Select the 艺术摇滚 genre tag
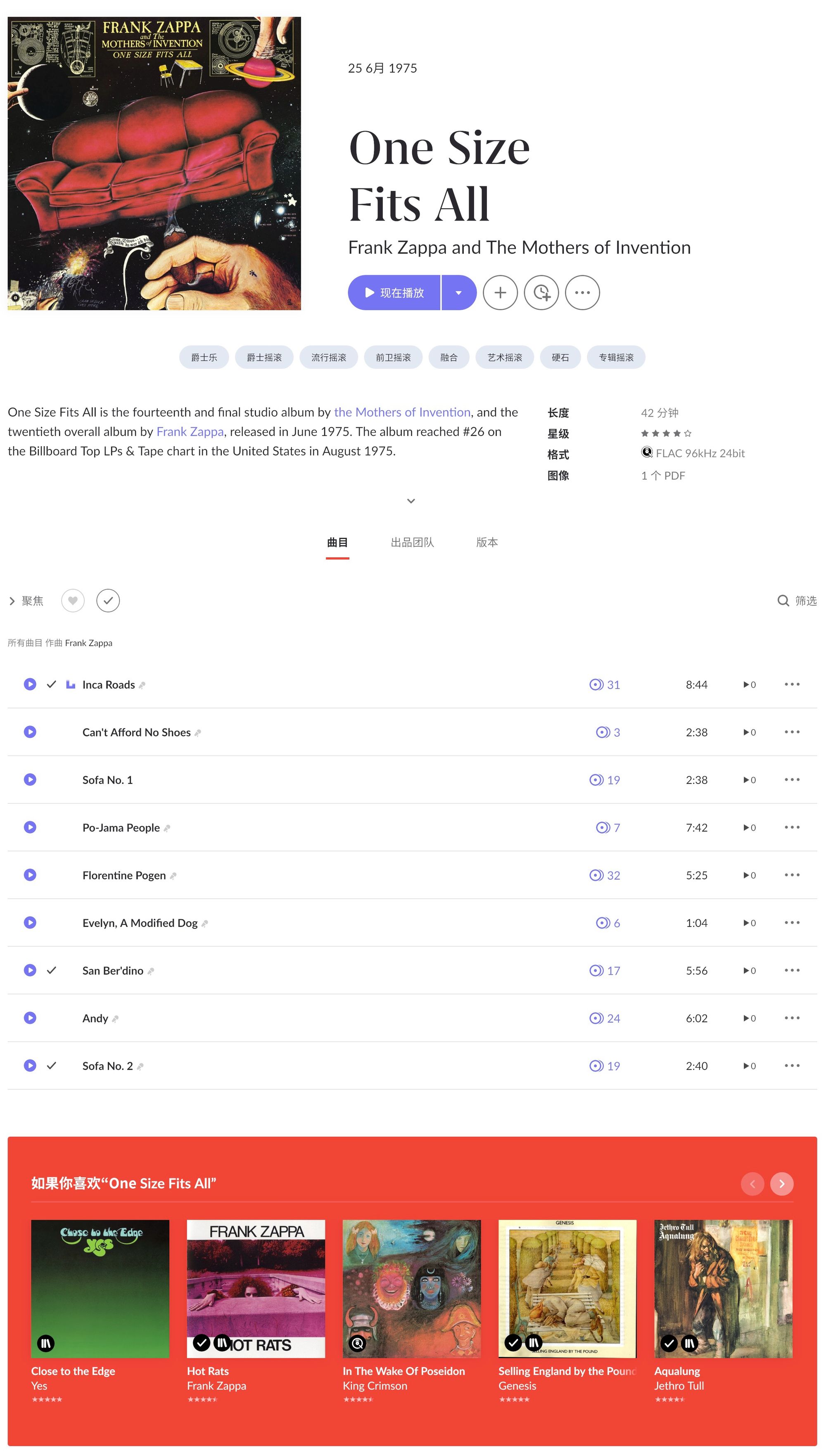 (504, 357)
